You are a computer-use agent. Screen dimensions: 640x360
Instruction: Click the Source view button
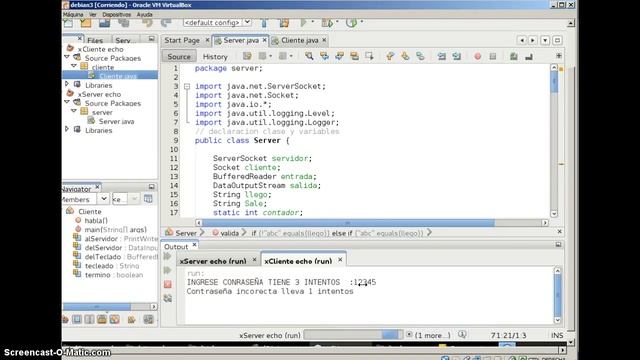(x=179, y=56)
